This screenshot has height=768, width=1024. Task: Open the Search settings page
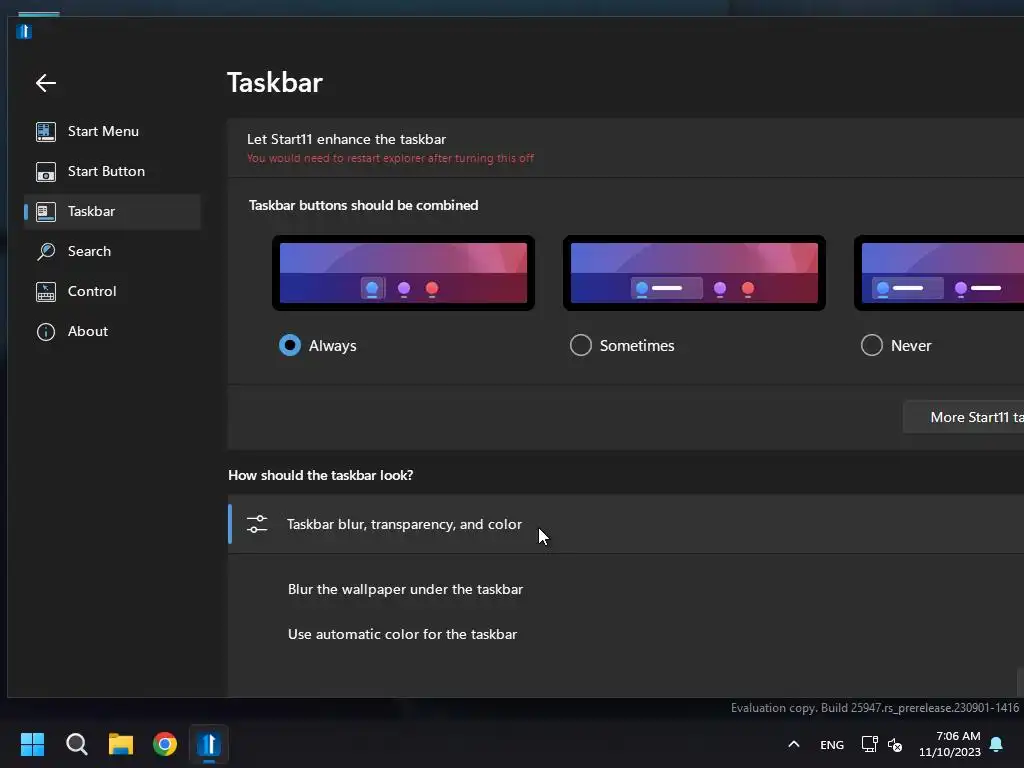(112, 251)
